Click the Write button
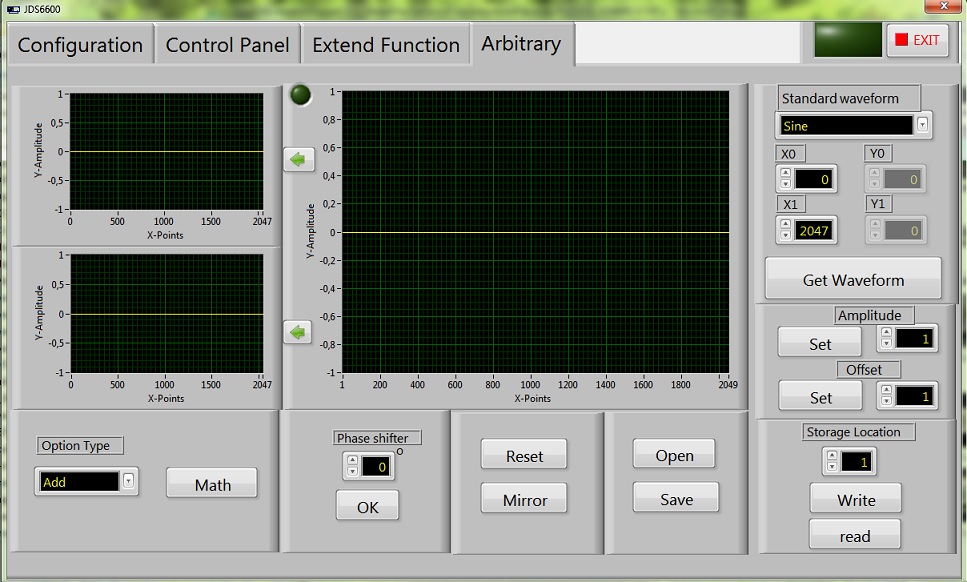967x582 pixels. (x=856, y=499)
